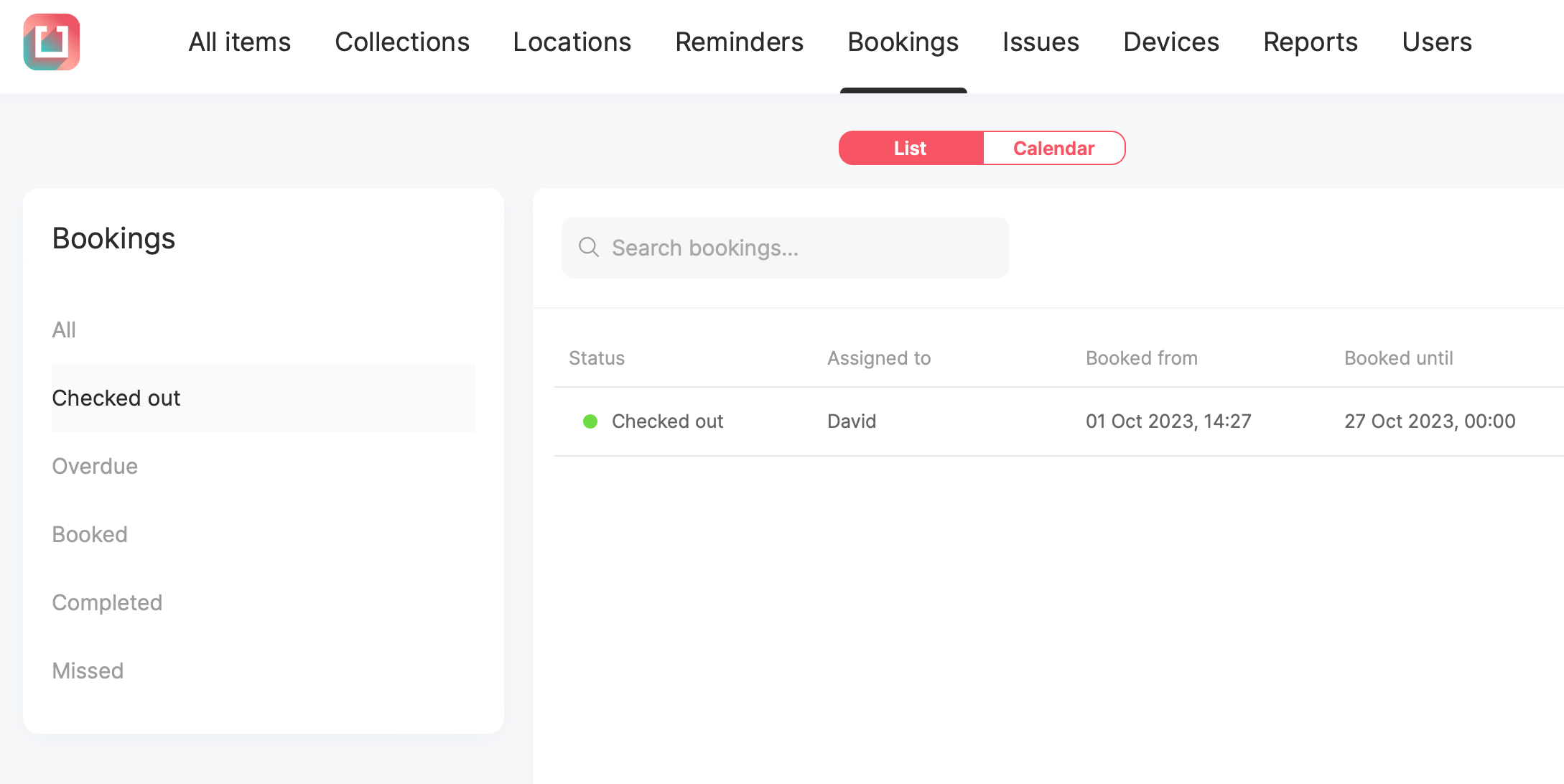Click the Booked until column header

pyautogui.click(x=1399, y=358)
